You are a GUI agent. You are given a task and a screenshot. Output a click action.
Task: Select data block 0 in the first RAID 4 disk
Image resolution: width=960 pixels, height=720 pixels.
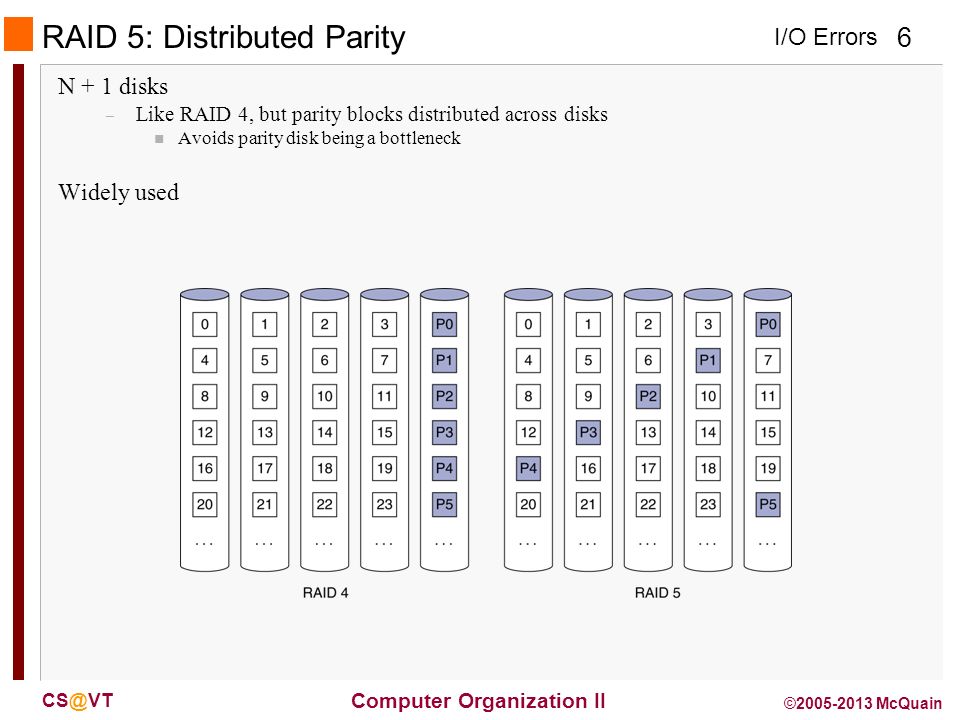[x=204, y=324]
